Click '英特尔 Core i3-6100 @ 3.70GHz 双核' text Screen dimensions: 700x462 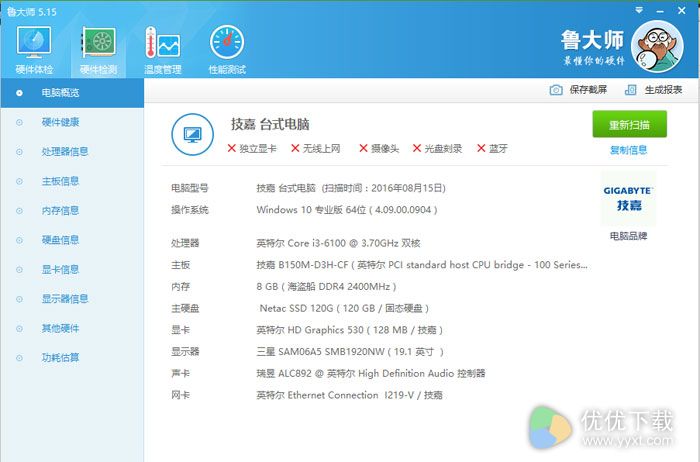[338, 244]
